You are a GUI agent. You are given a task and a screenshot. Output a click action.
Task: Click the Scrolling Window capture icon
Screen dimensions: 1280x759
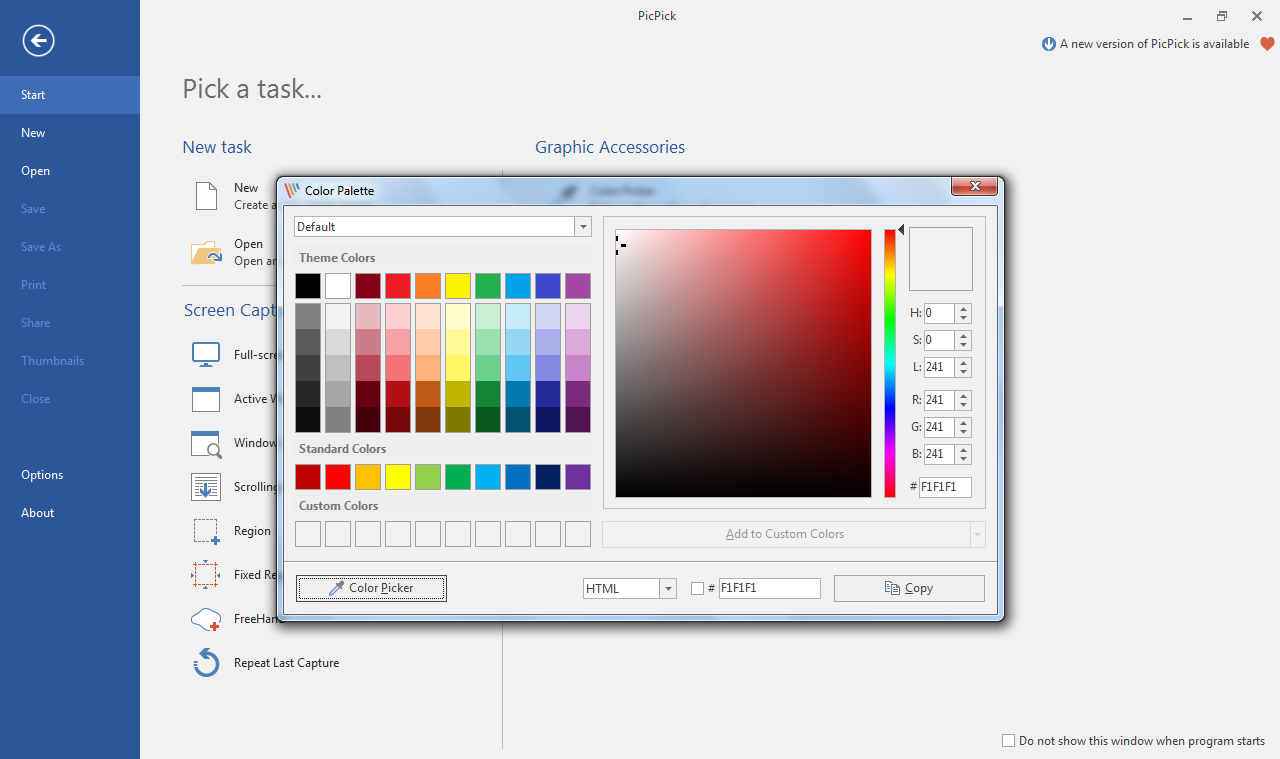[x=206, y=487]
